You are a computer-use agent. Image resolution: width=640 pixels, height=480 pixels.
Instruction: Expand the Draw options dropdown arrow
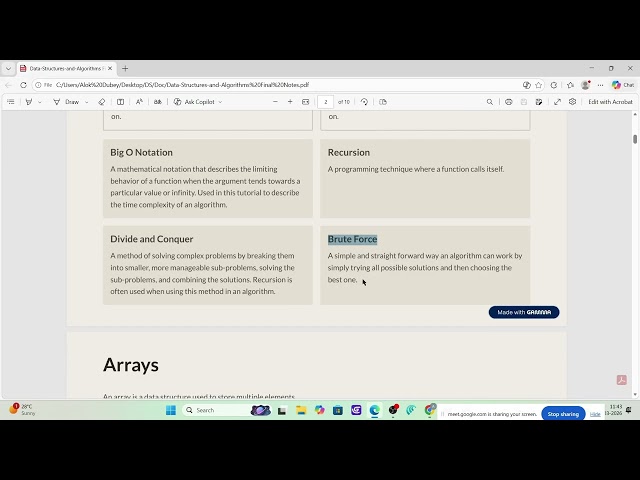[x=87, y=102]
